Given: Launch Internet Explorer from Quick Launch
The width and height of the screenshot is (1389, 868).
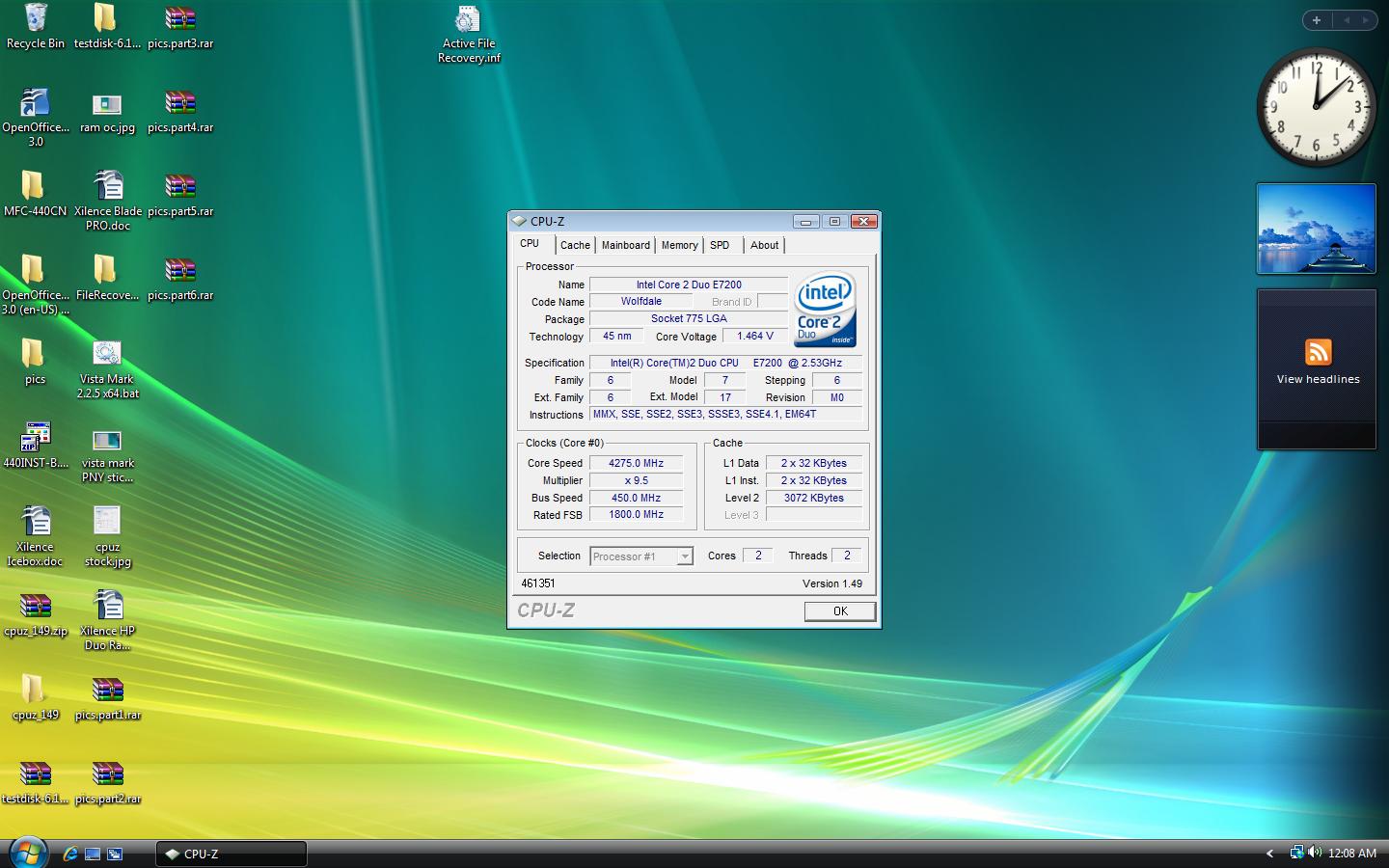Looking at the screenshot, I should point(70,854).
